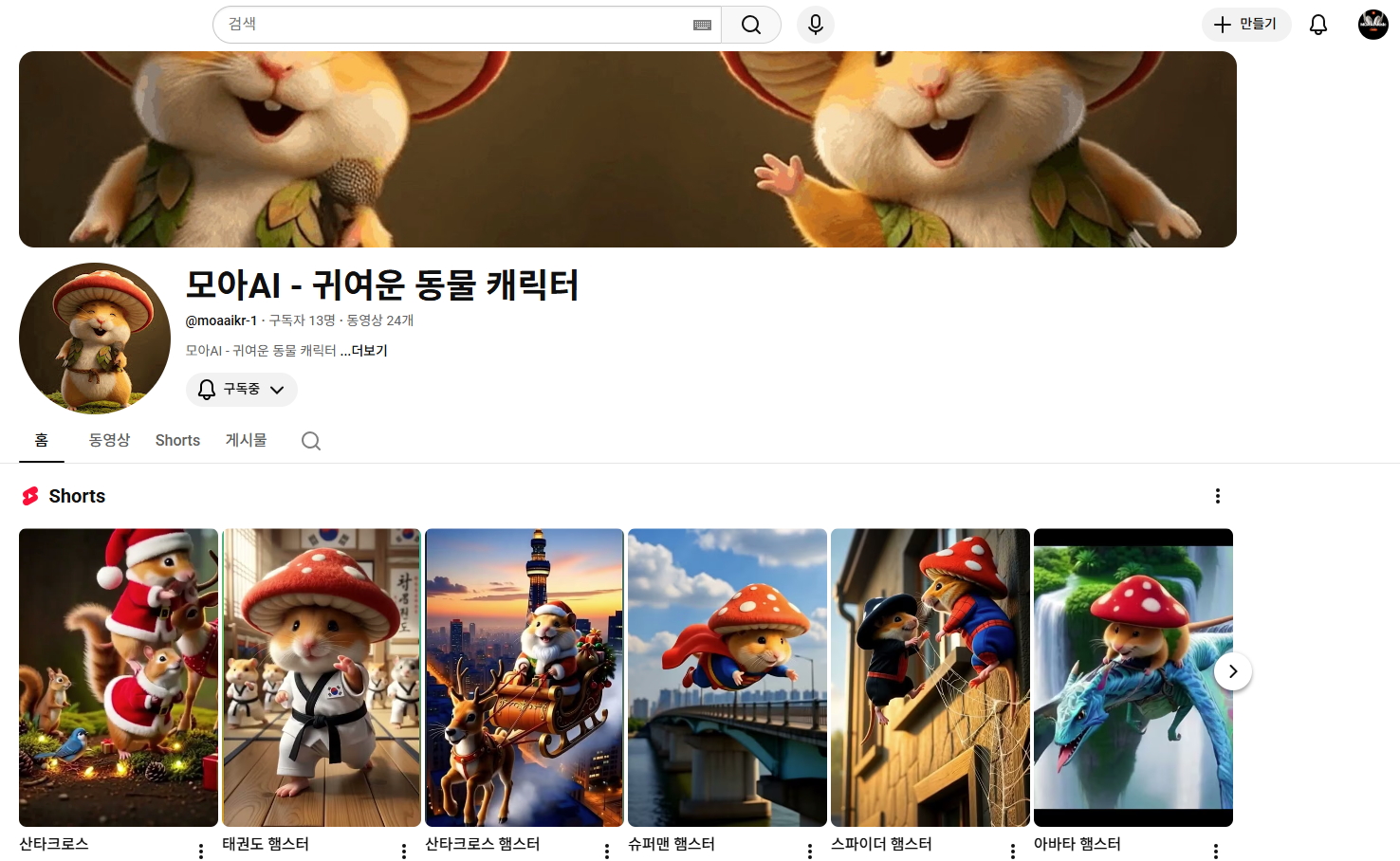Open the three-dot menu on 태권도 햄스터
This screenshot has width=1400, height=861.
pos(403,851)
